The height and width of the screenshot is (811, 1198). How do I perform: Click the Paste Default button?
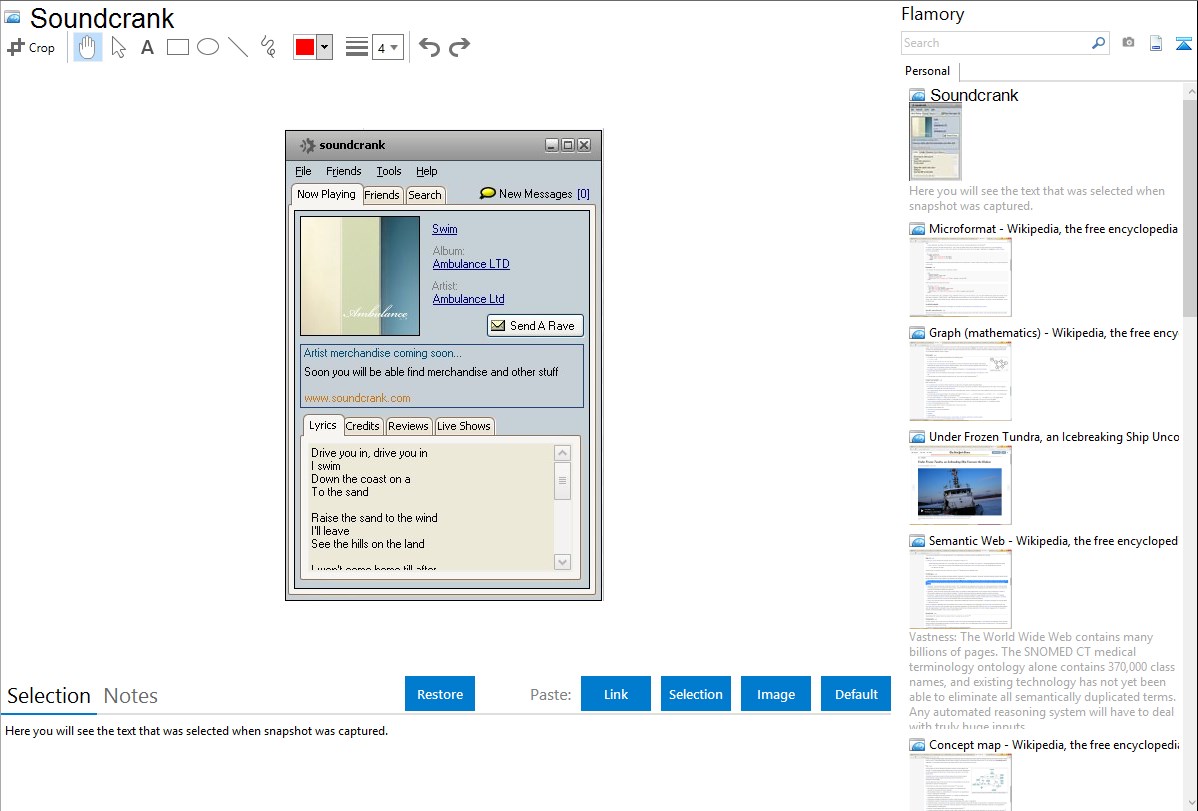point(856,694)
